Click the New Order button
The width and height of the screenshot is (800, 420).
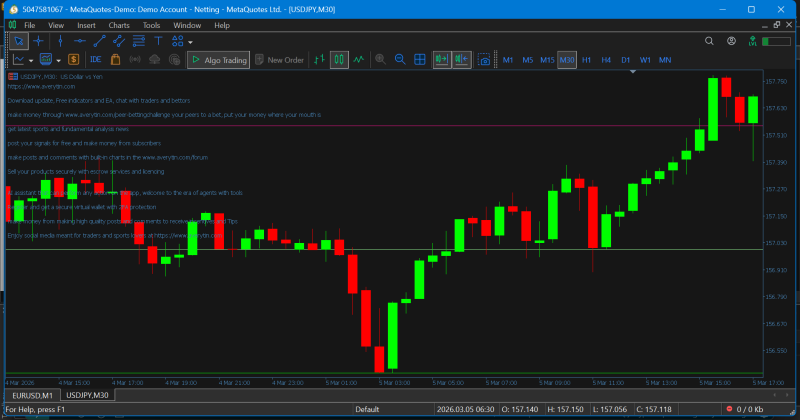point(279,60)
